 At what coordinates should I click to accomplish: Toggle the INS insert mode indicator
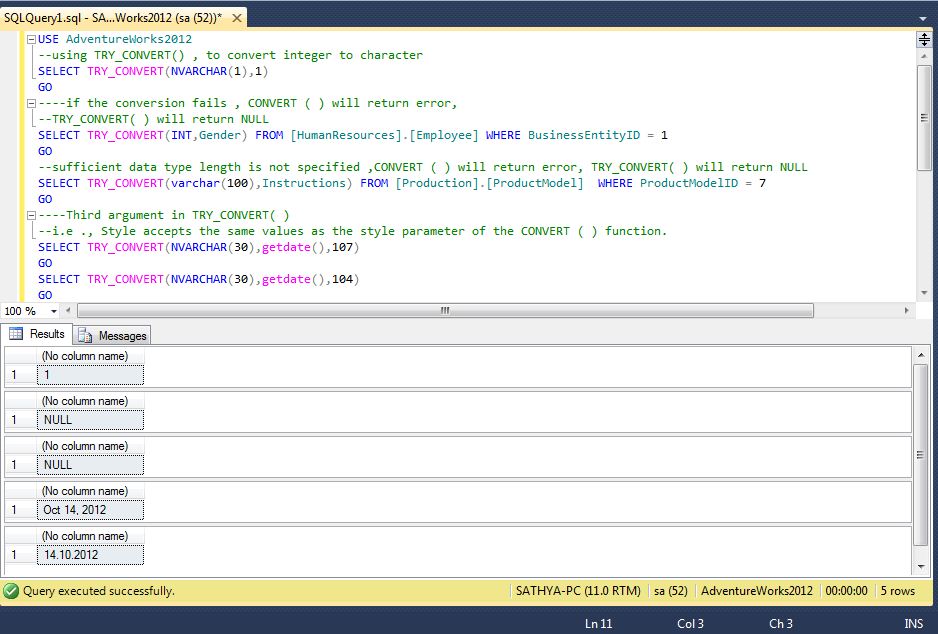[x=913, y=623]
